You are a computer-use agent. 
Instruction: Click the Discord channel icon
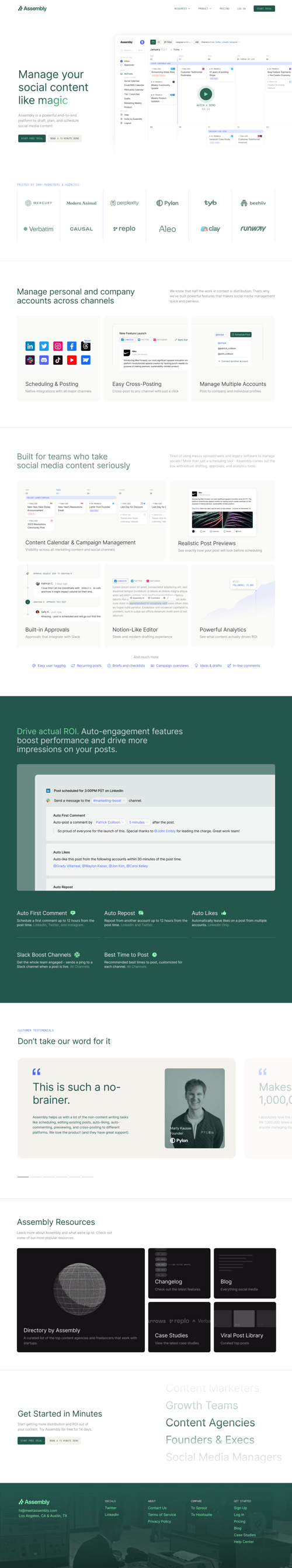coord(44,360)
